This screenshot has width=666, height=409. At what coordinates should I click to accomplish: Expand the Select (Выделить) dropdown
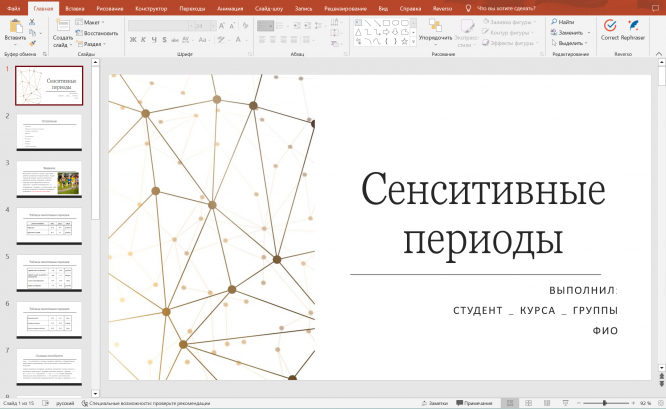point(572,43)
